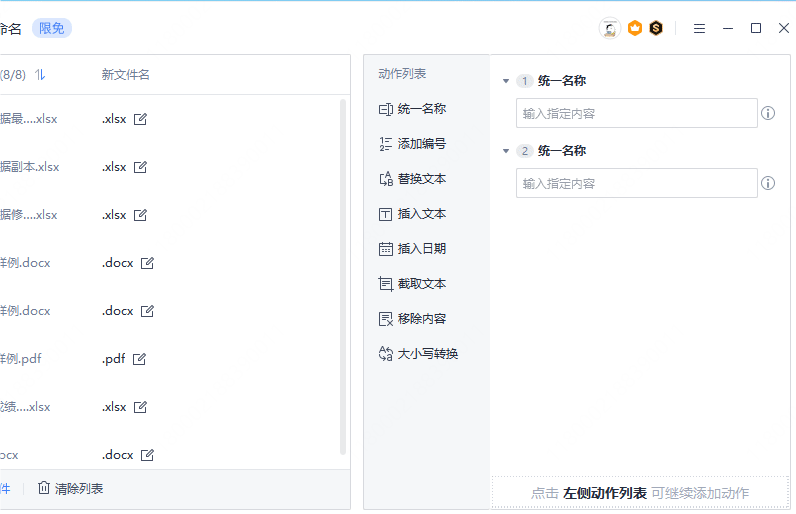Add 添加编号 action from list
This screenshot has height=514, width=796.
click(x=412, y=144)
